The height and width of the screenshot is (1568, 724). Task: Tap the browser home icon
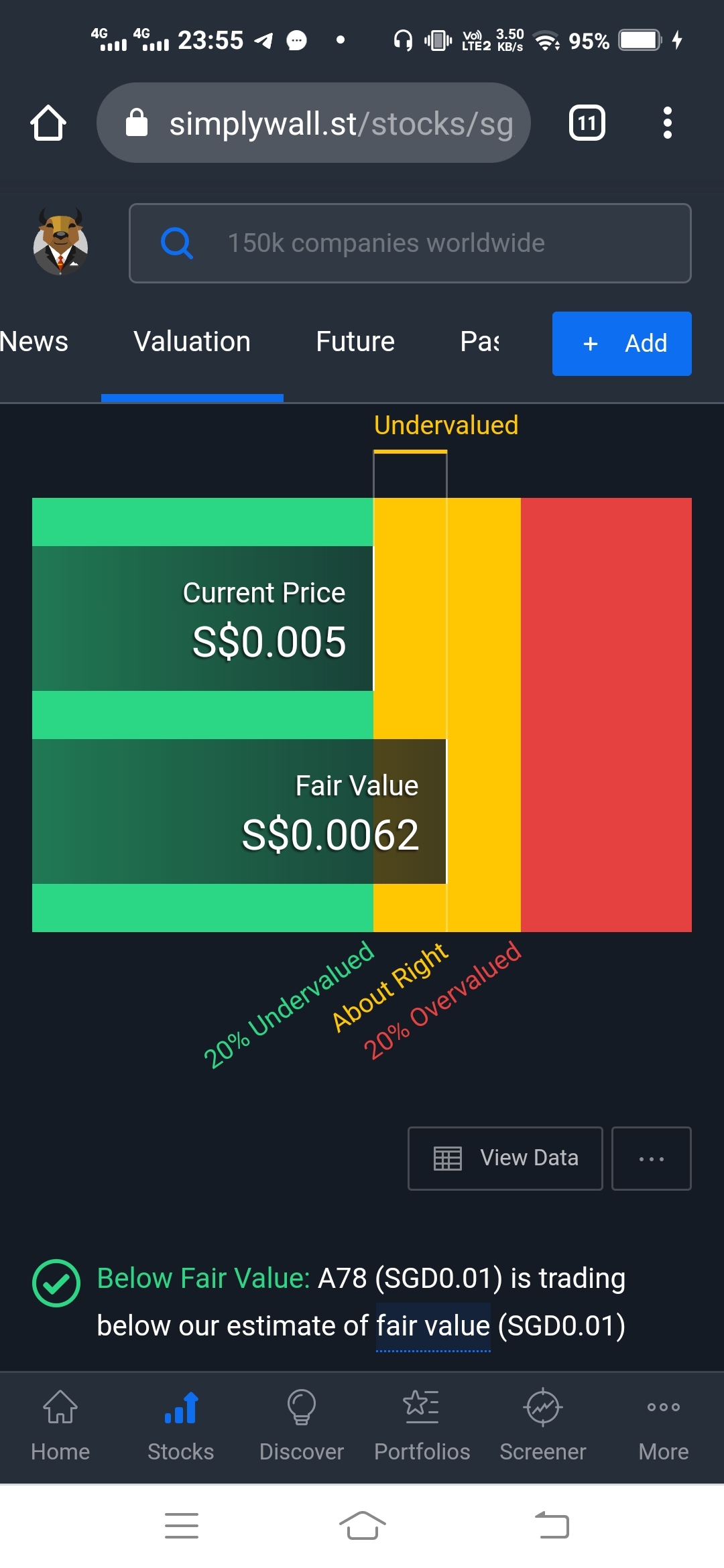click(48, 123)
